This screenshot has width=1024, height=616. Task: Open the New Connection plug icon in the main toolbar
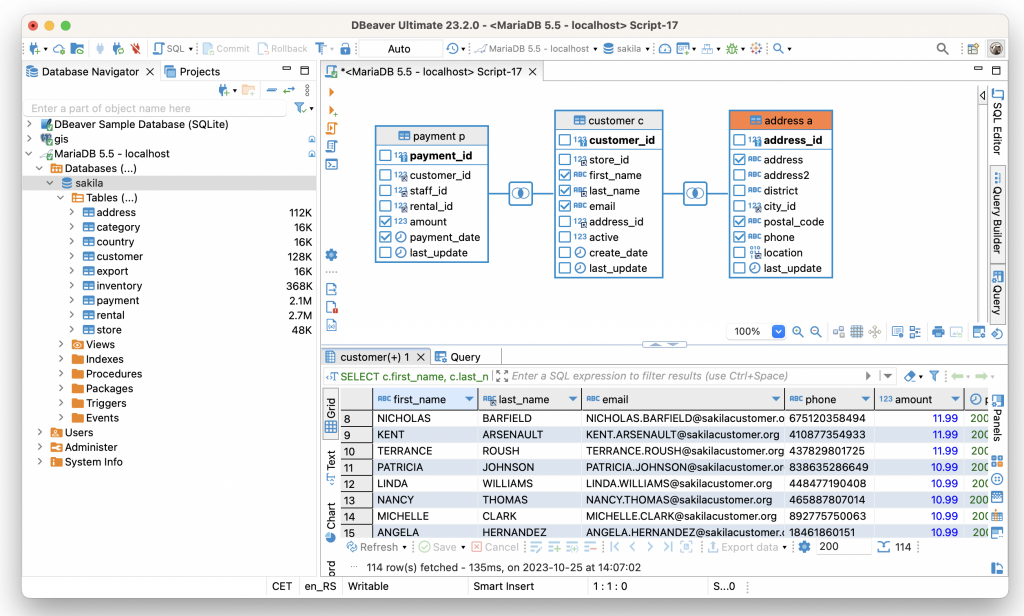click(35, 48)
